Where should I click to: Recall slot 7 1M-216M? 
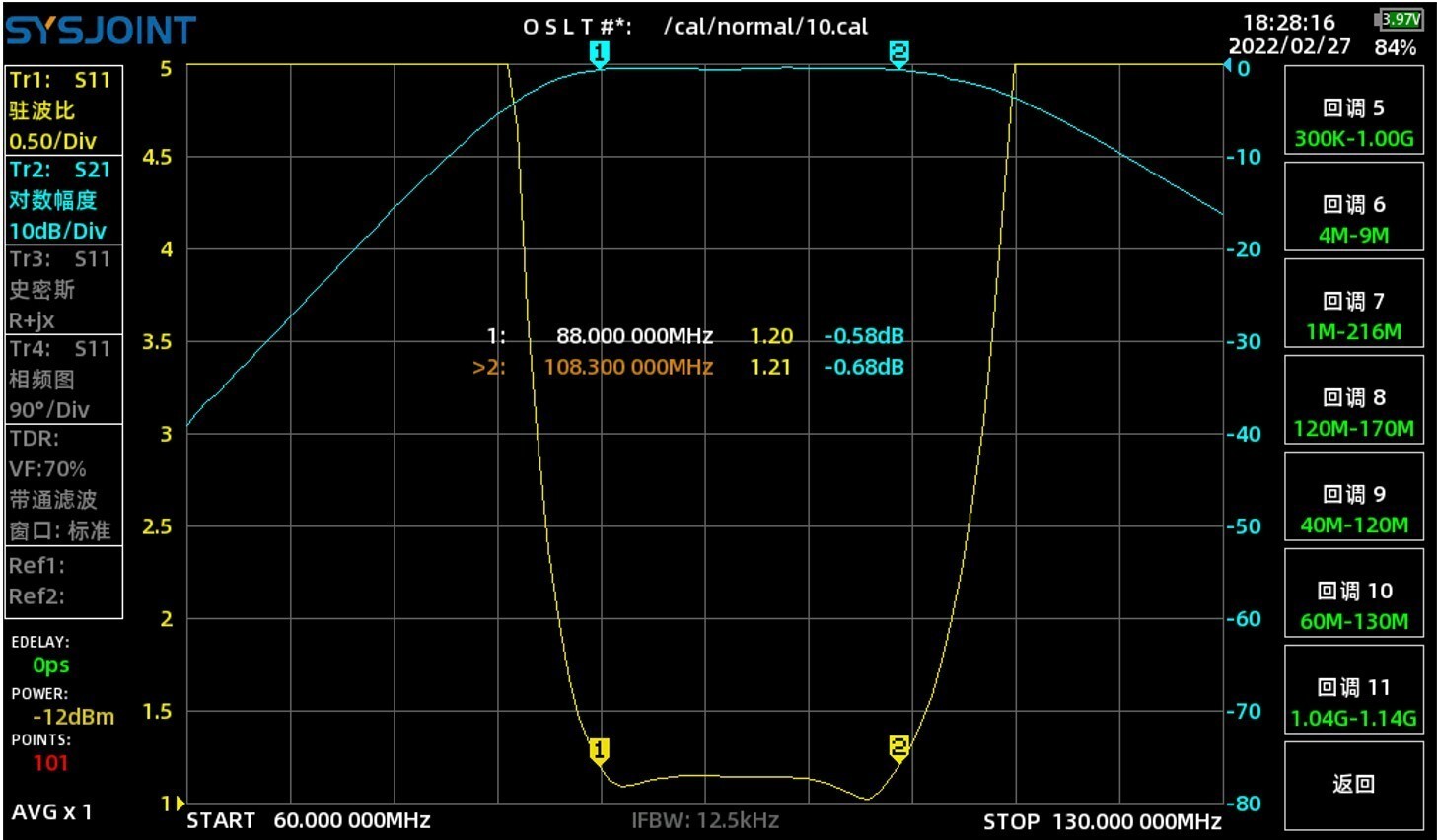tap(1354, 304)
